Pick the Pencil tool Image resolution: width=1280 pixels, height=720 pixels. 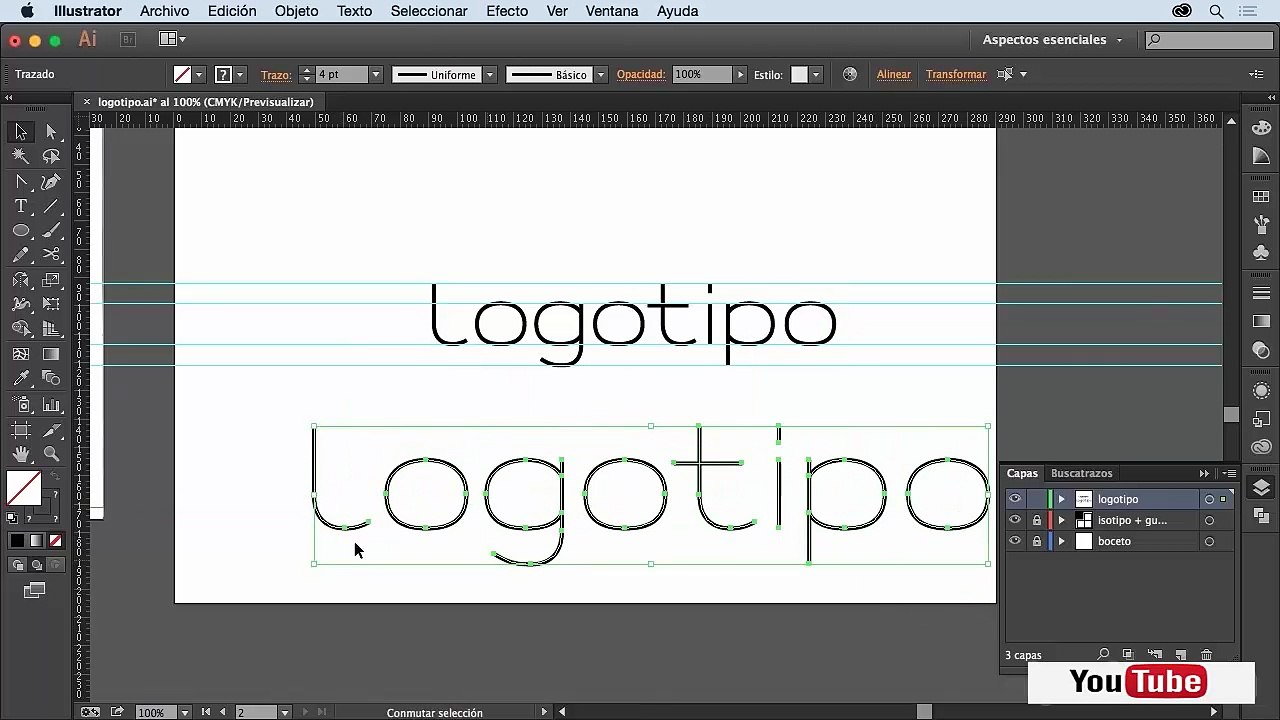click(x=21, y=255)
